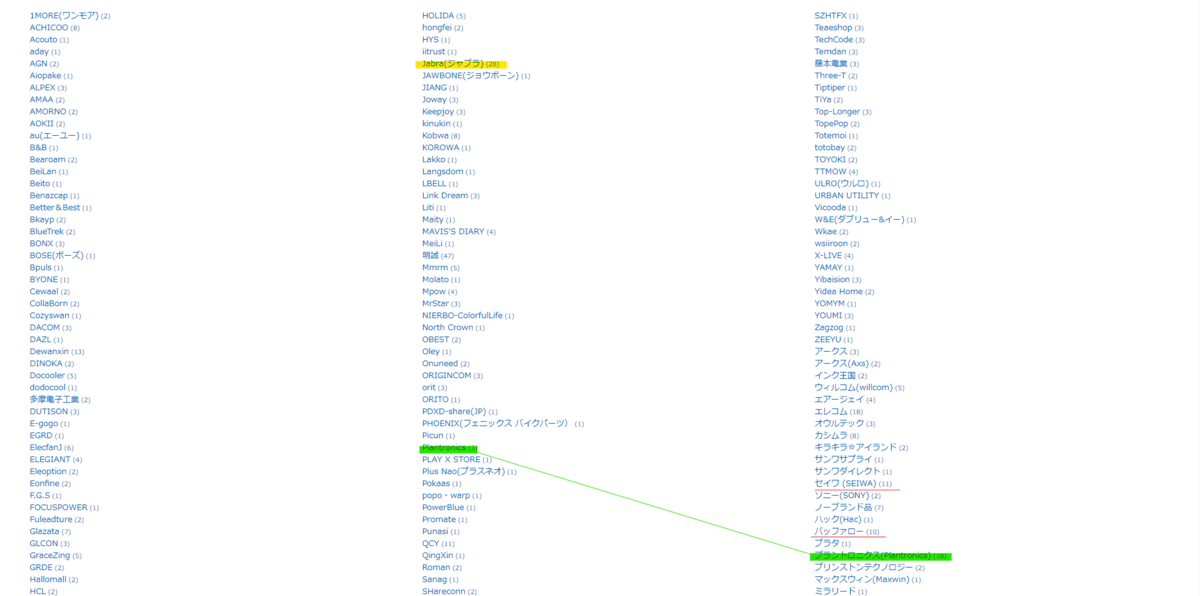This screenshot has width=1200, height=596.
Task: Open the 藤本電業 brand link
Action: pos(831,64)
